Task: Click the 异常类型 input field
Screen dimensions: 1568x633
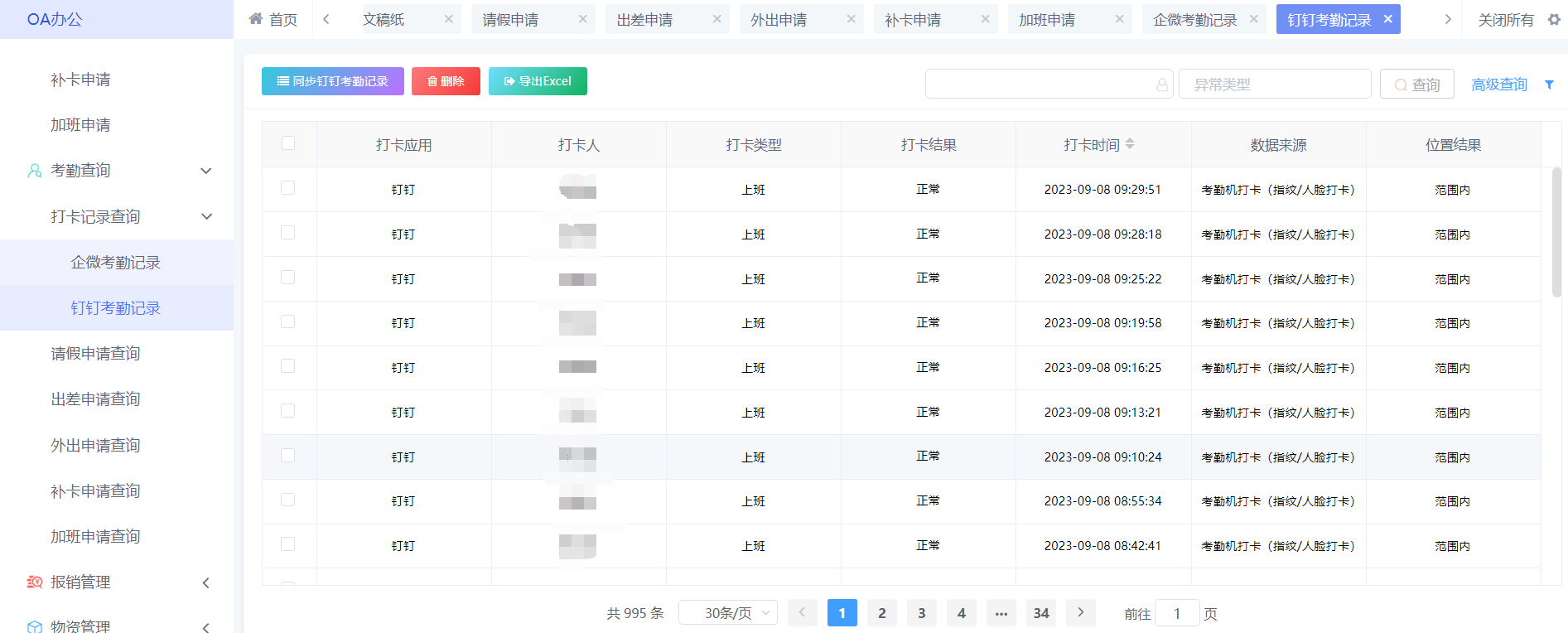Action: [1274, 85]
